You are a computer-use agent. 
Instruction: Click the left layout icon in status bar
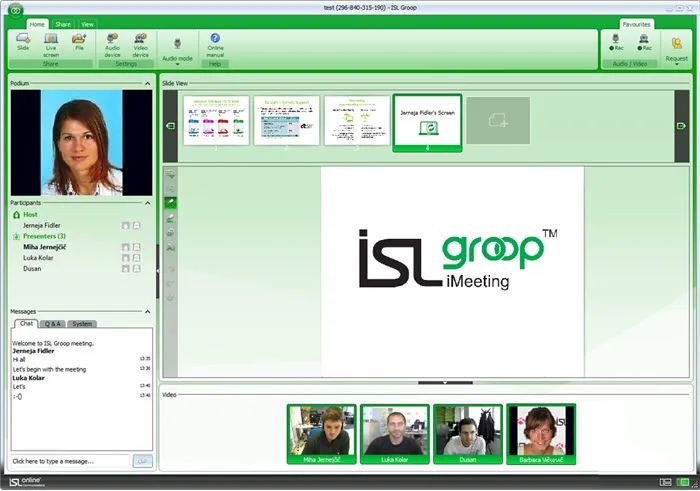[666, 482]
